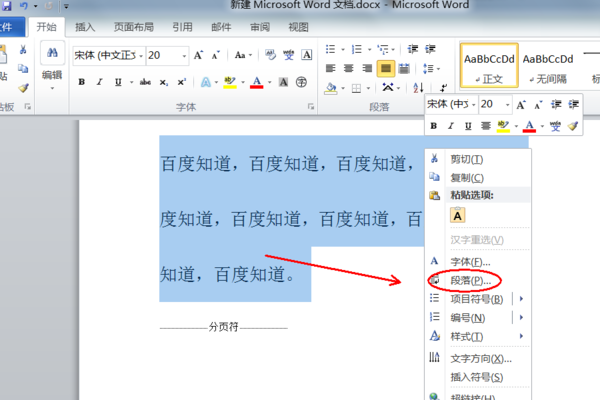The height and width of the screenshot is (400, 600).
Task: Apply the 无间隔 style from the gallery
Action: click(548, 65)
